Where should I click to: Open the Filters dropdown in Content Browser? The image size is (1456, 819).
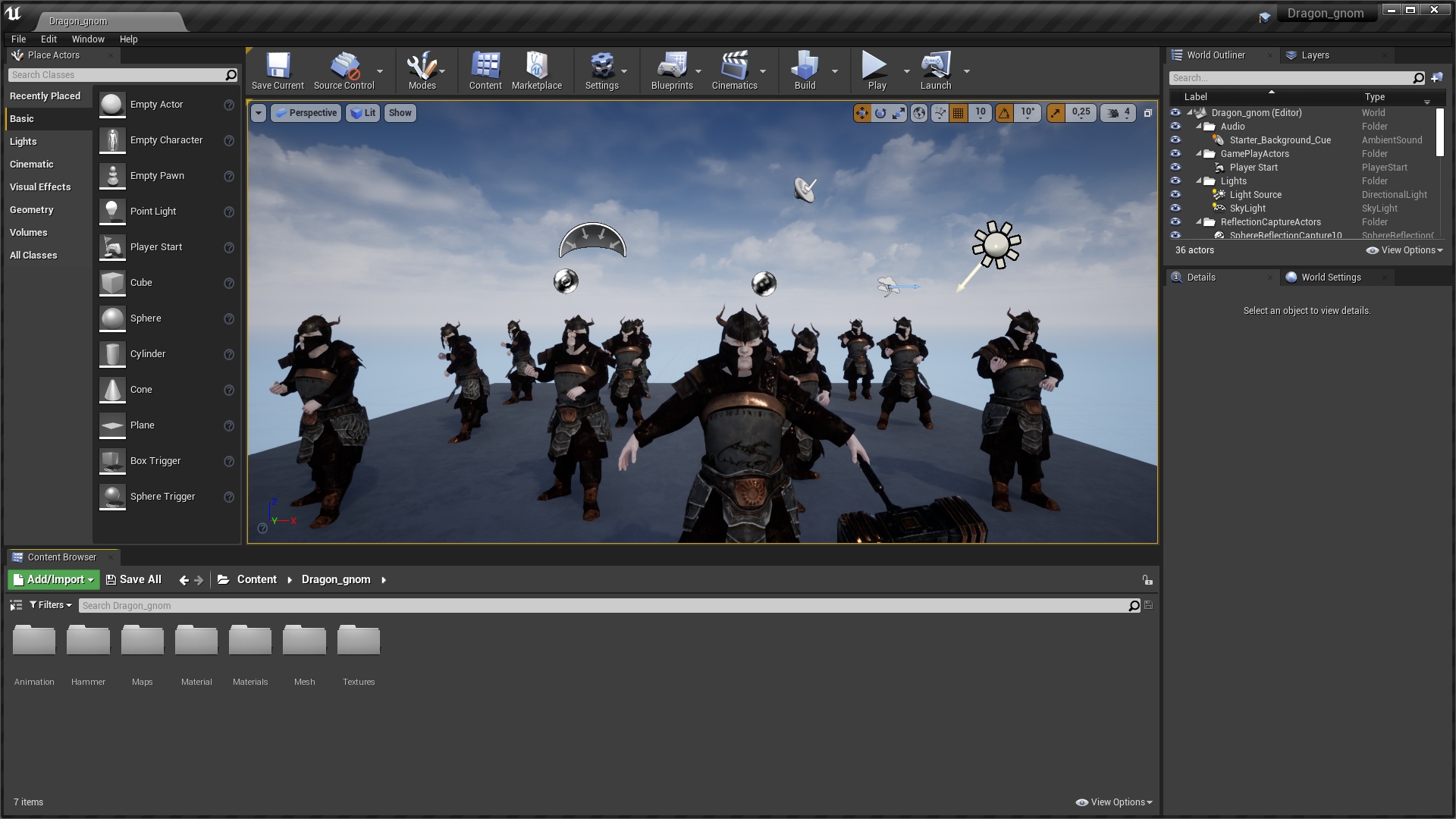[x=51, y=605]
